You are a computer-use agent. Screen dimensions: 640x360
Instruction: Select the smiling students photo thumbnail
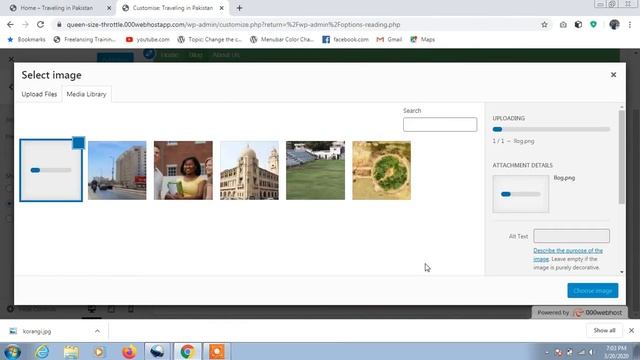[183, 170]
